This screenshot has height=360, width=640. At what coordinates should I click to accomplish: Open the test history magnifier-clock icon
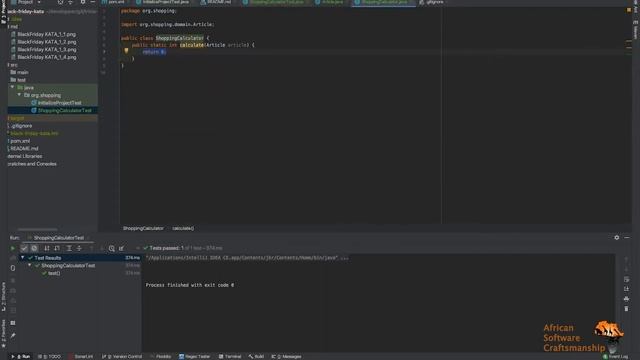(111, 248)
